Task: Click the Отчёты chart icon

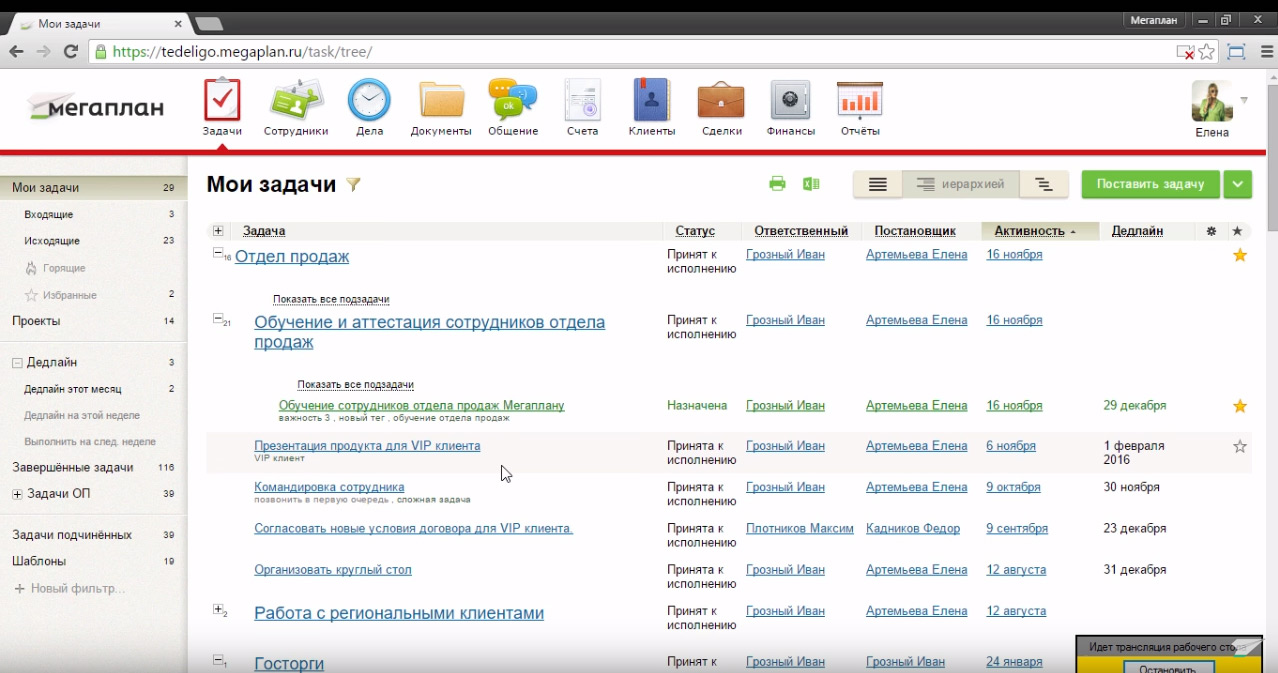Action: pyautogui.click(x=859, y=102)
